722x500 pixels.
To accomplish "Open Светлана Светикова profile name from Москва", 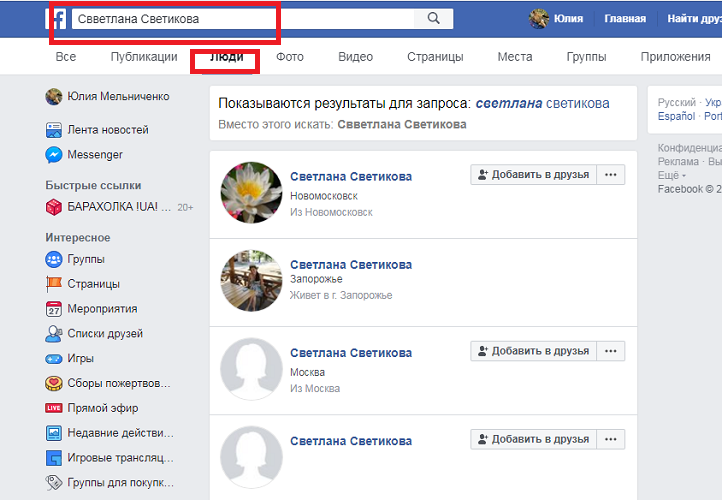I will [x=351, y=353].
